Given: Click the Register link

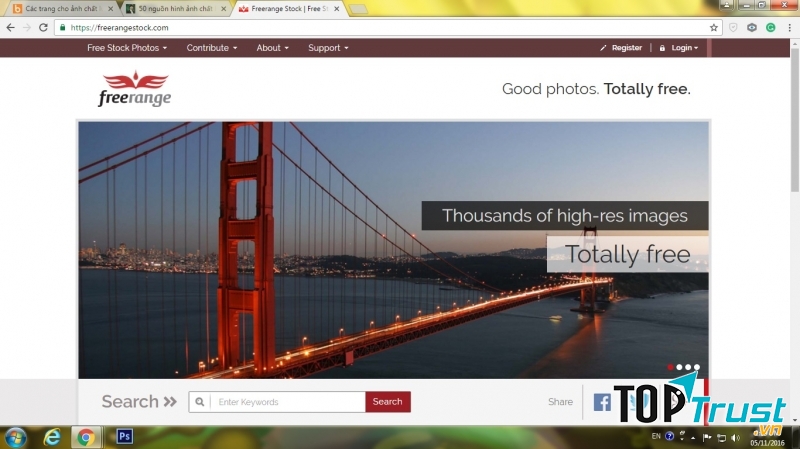Looking at the screenshot, I should (626, 48).
